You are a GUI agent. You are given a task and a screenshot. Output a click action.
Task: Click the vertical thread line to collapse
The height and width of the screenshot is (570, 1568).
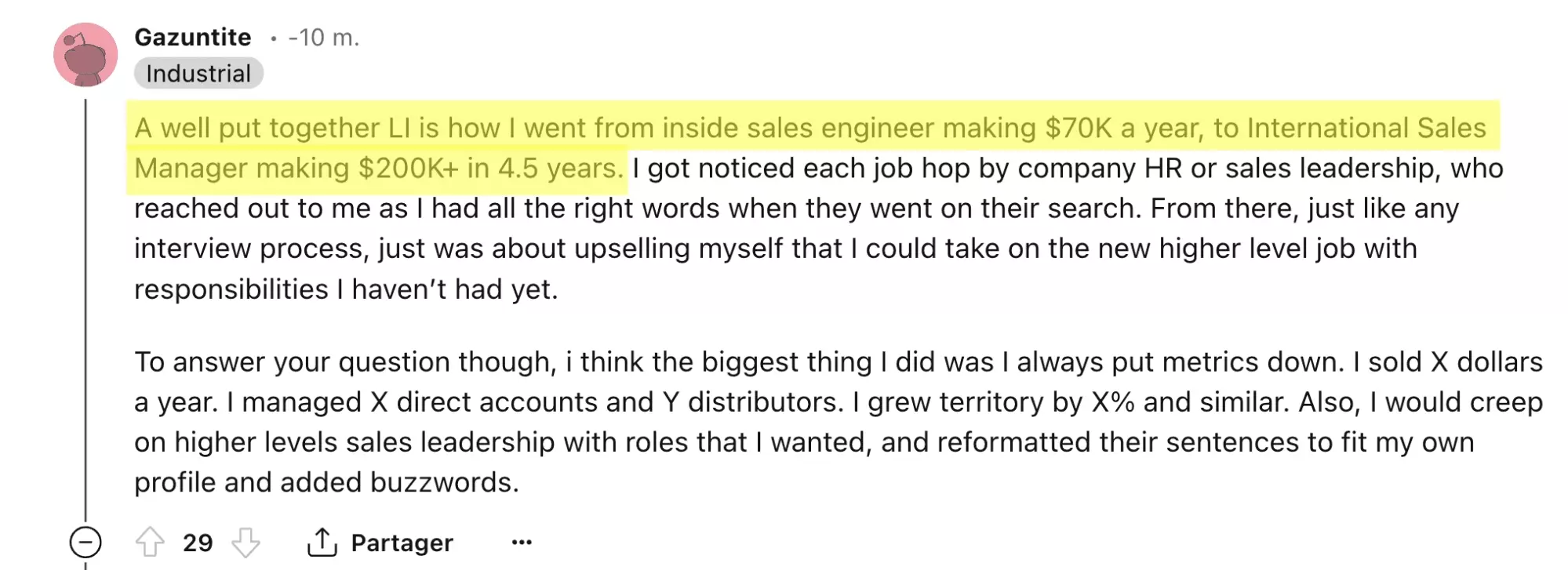[x=85, y=314]
